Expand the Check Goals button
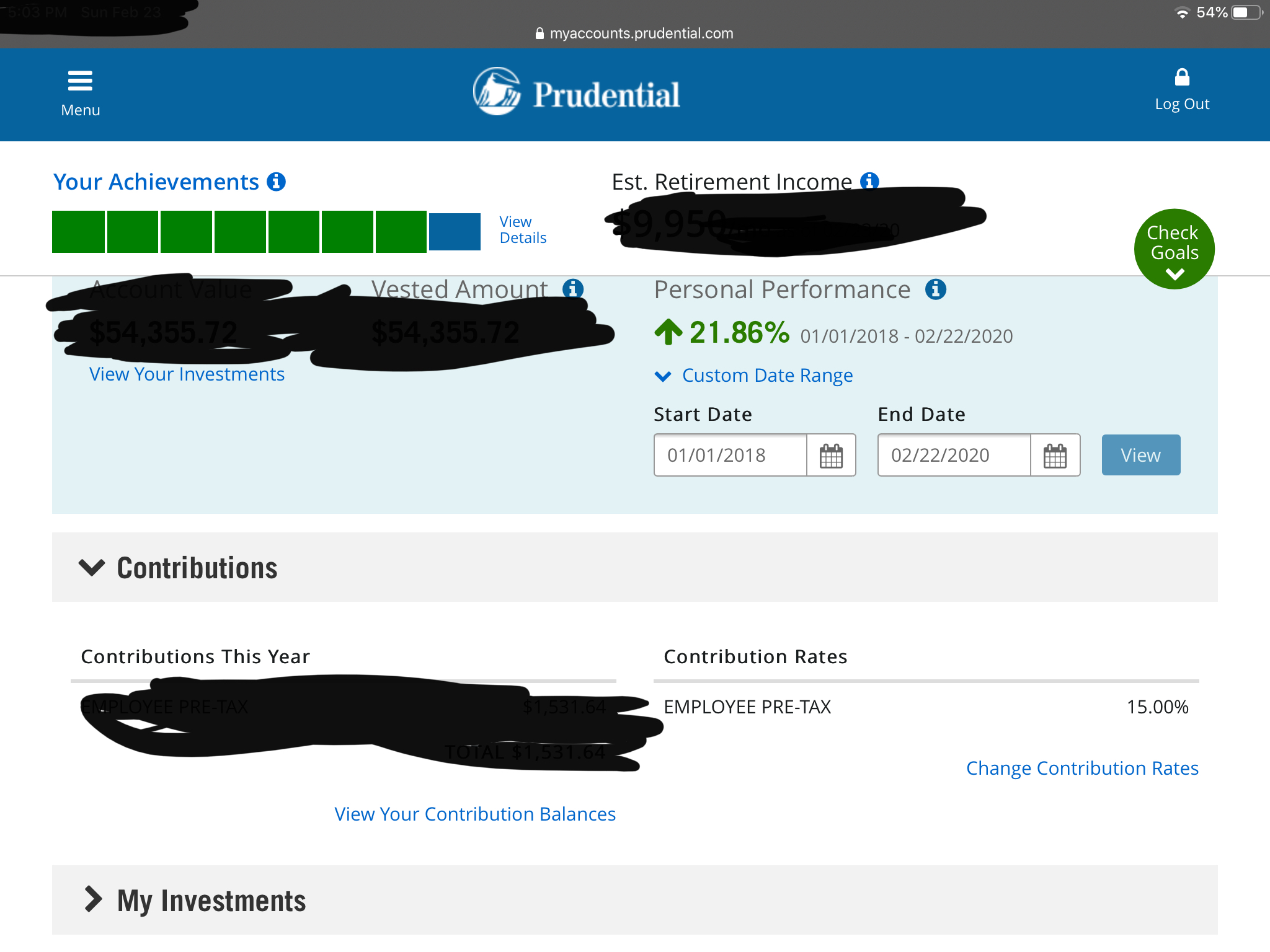The image size is (1270, 952). coord(1174,249)
